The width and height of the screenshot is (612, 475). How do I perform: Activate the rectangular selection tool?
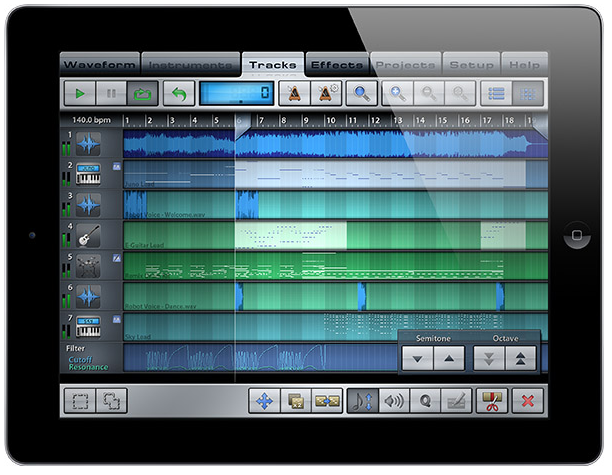pos(80,401)
